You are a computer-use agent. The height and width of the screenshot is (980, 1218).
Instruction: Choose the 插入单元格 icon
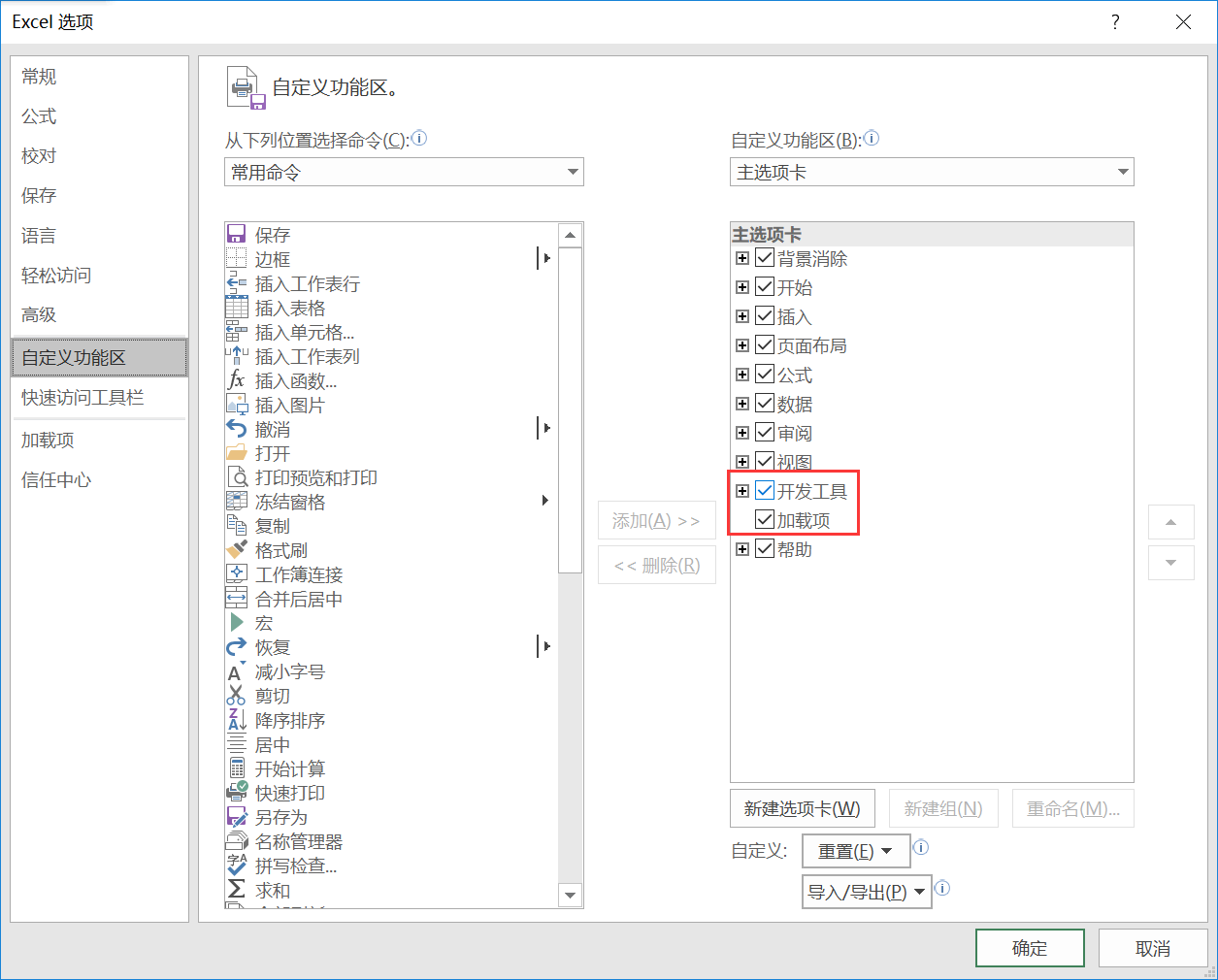236,332
